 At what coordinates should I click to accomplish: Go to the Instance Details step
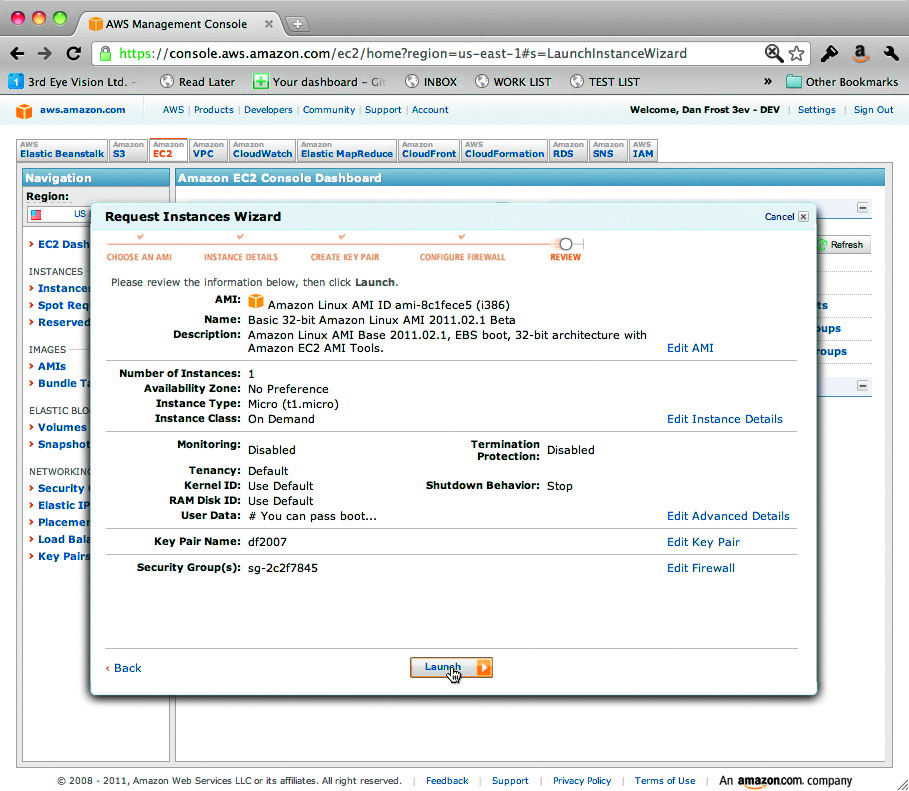(x=241, y=257)
